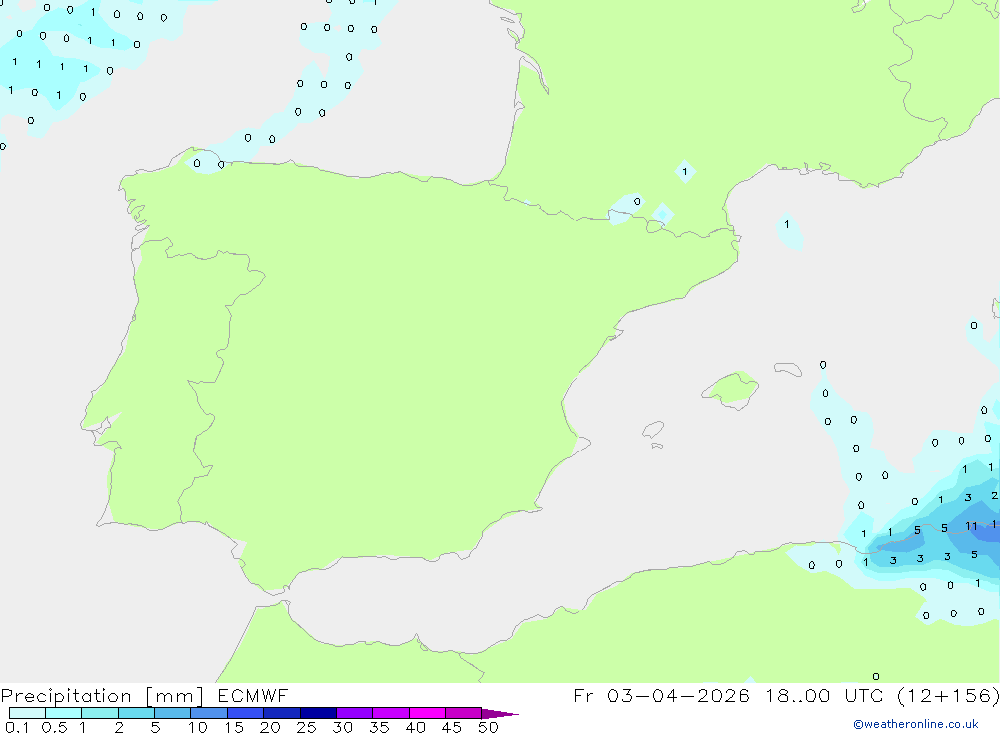Click the legend label '0.1'
This screenshot has height=733, width=1000.
[17, 727]
